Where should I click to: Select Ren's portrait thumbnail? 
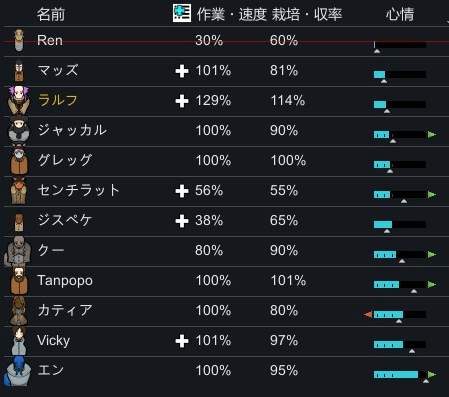pyautogui.click(x=19, y=40)
